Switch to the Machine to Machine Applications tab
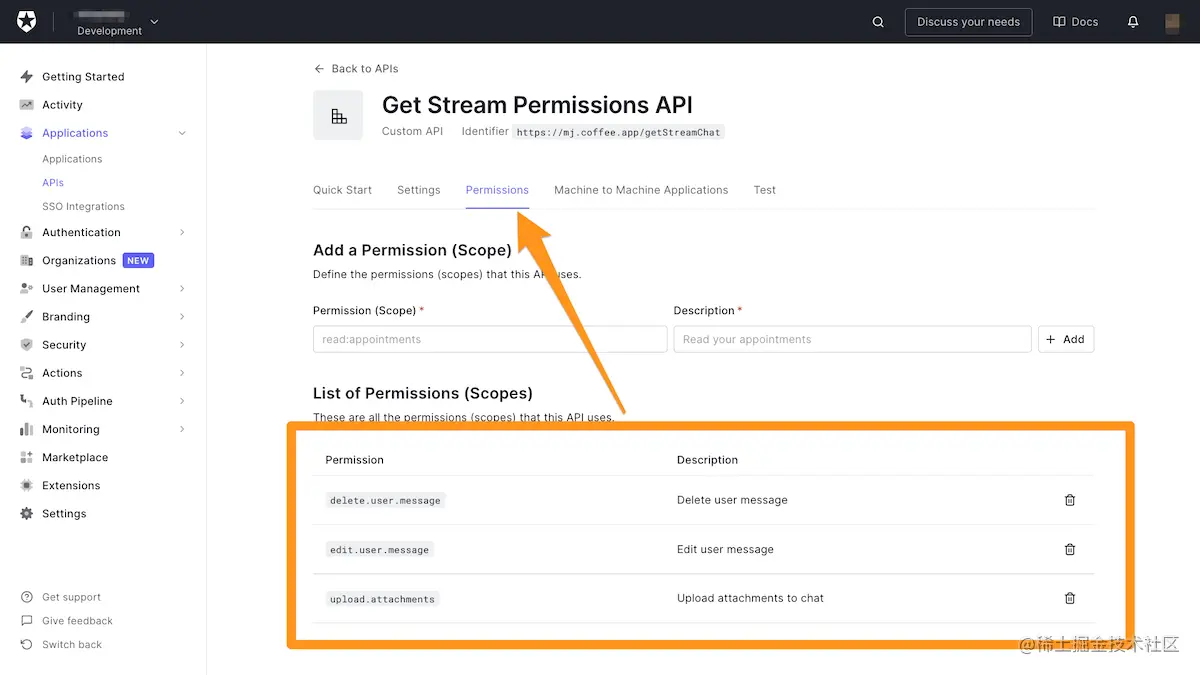The height and width of the screenshot is (675, 1200). pos(640,190)
